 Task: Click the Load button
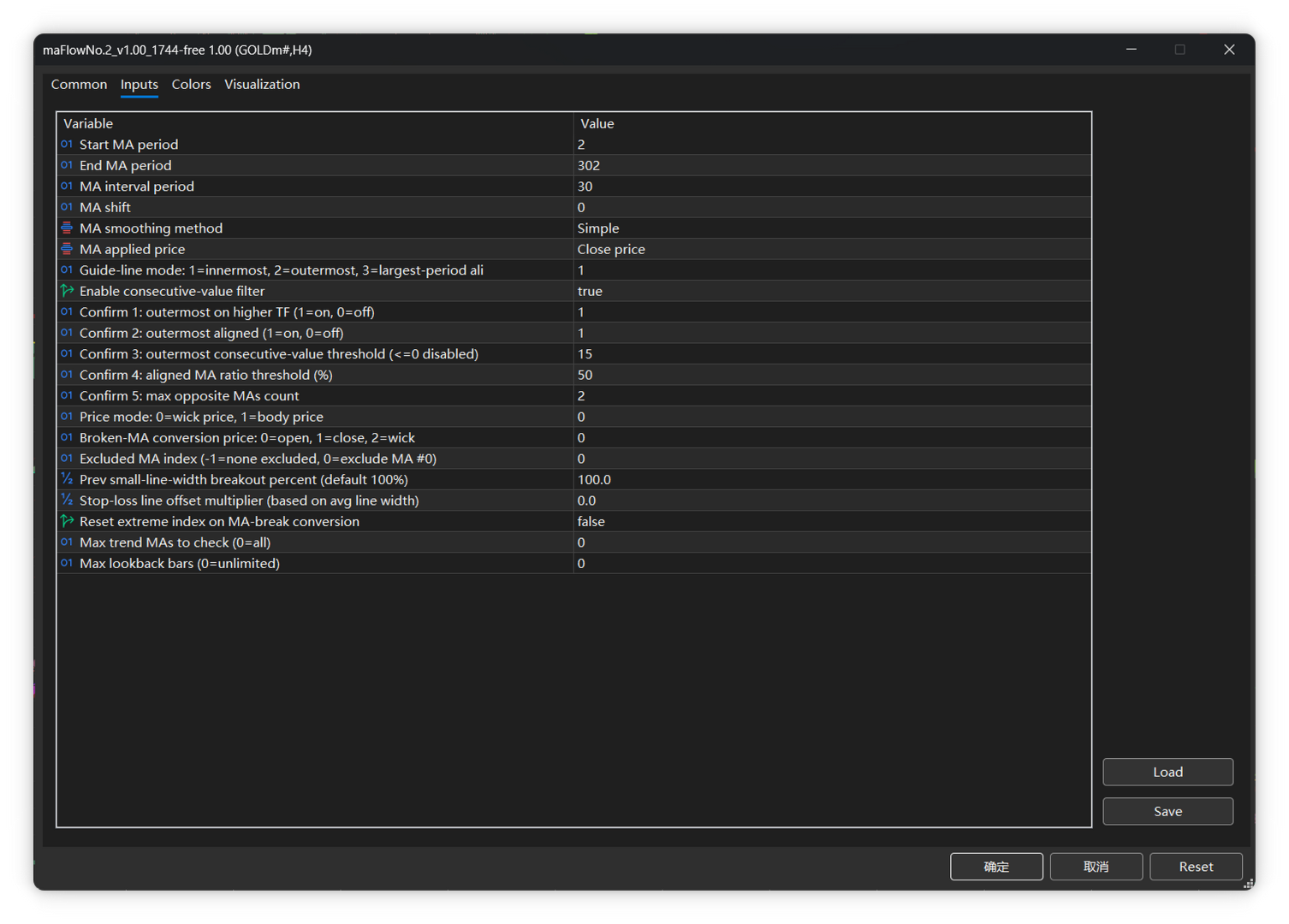click(1167, 772)
